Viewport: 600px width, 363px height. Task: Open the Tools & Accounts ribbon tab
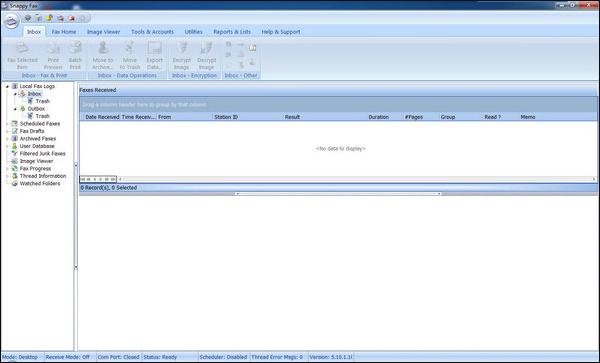click(x=152, y=32)
